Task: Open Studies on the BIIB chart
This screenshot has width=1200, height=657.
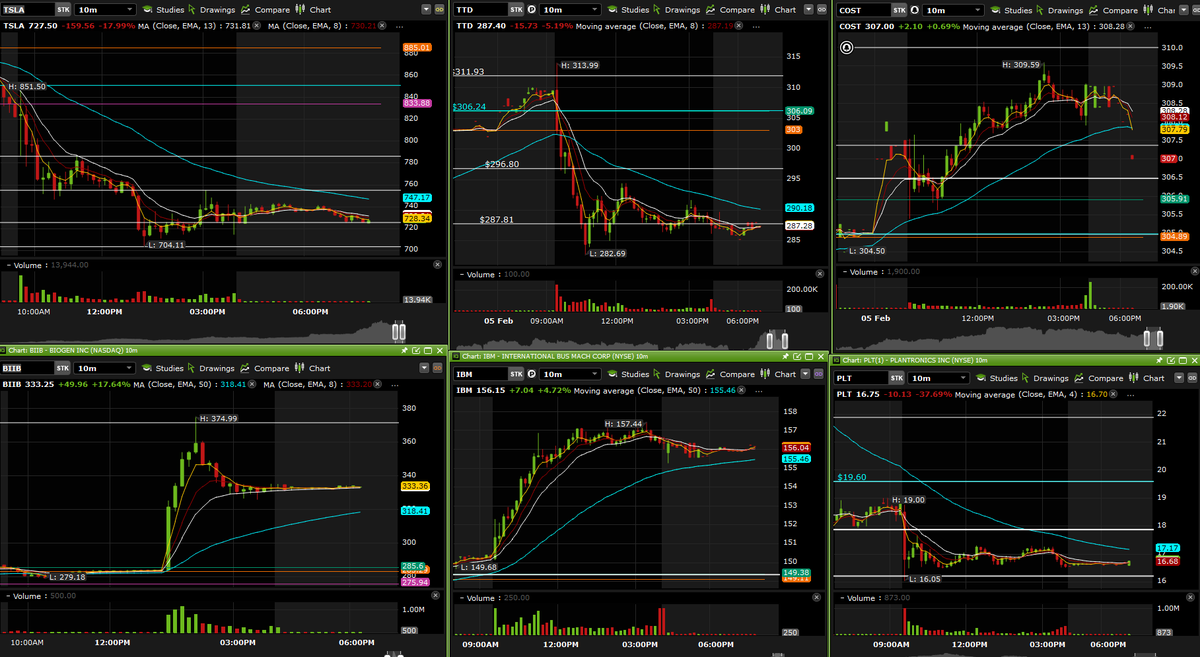Action: (163, 368)
